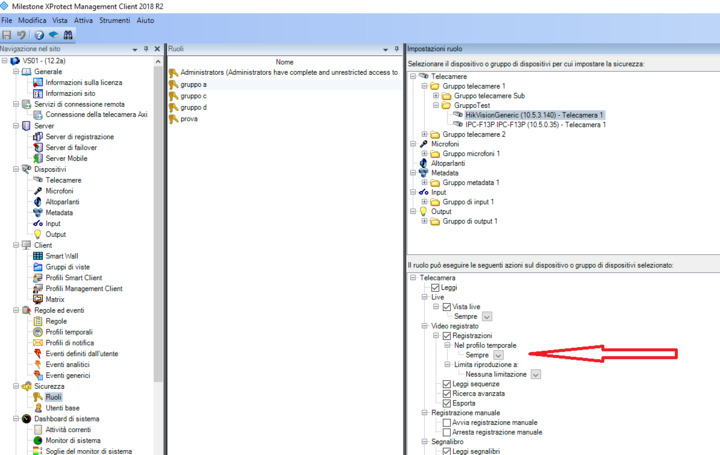
Task: Select the Microfoni device icon in navigation
Action: pos(38,191)
